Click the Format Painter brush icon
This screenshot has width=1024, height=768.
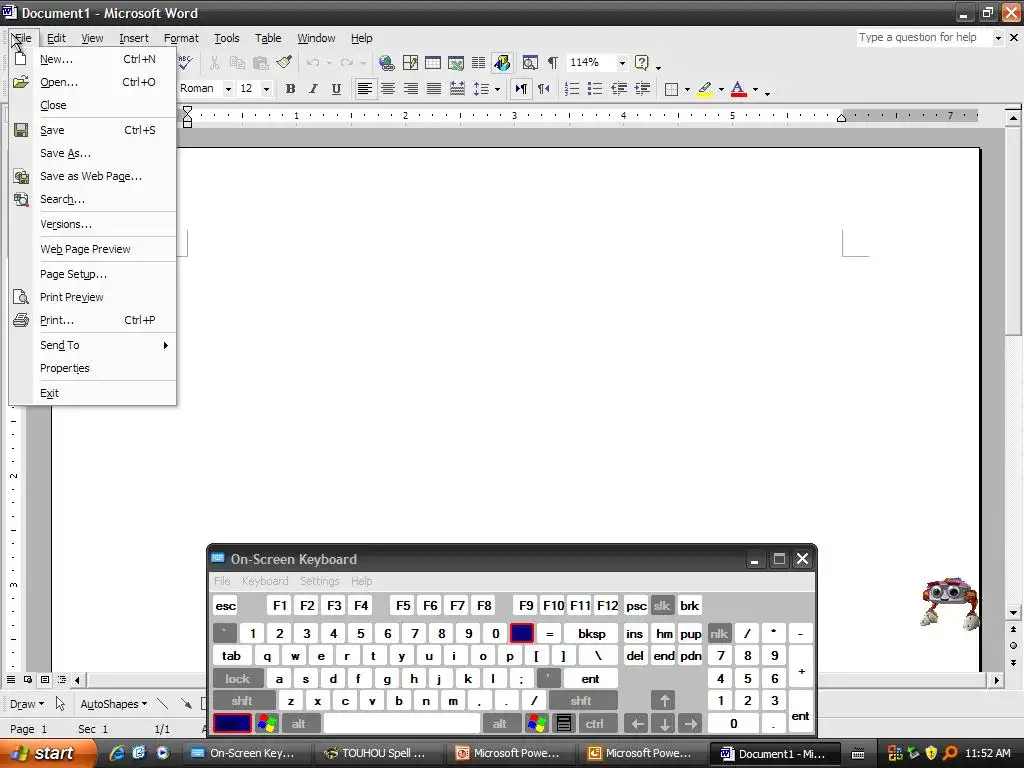coord(284,63)
